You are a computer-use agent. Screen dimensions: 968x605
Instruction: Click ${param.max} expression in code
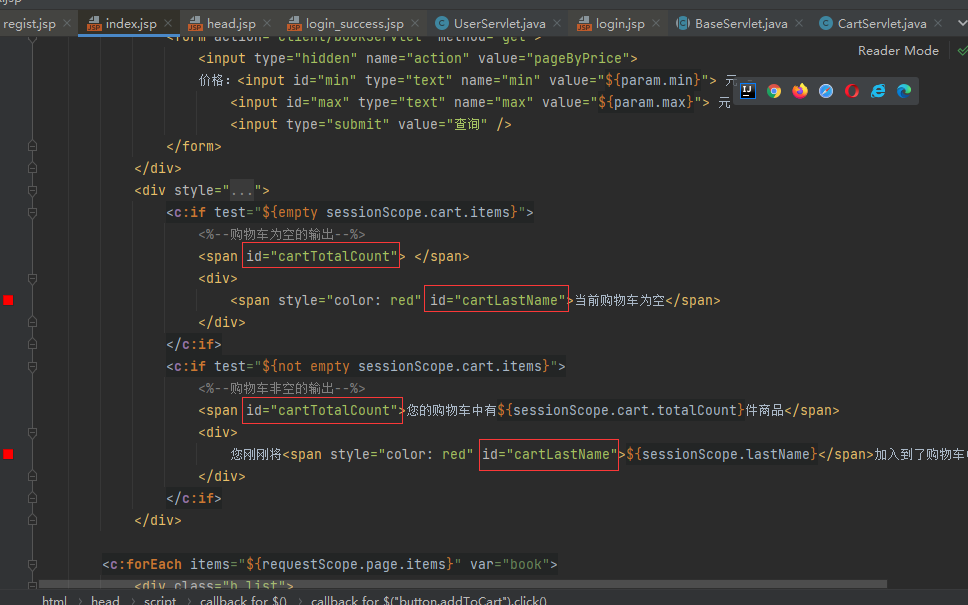tap(646, 102)
